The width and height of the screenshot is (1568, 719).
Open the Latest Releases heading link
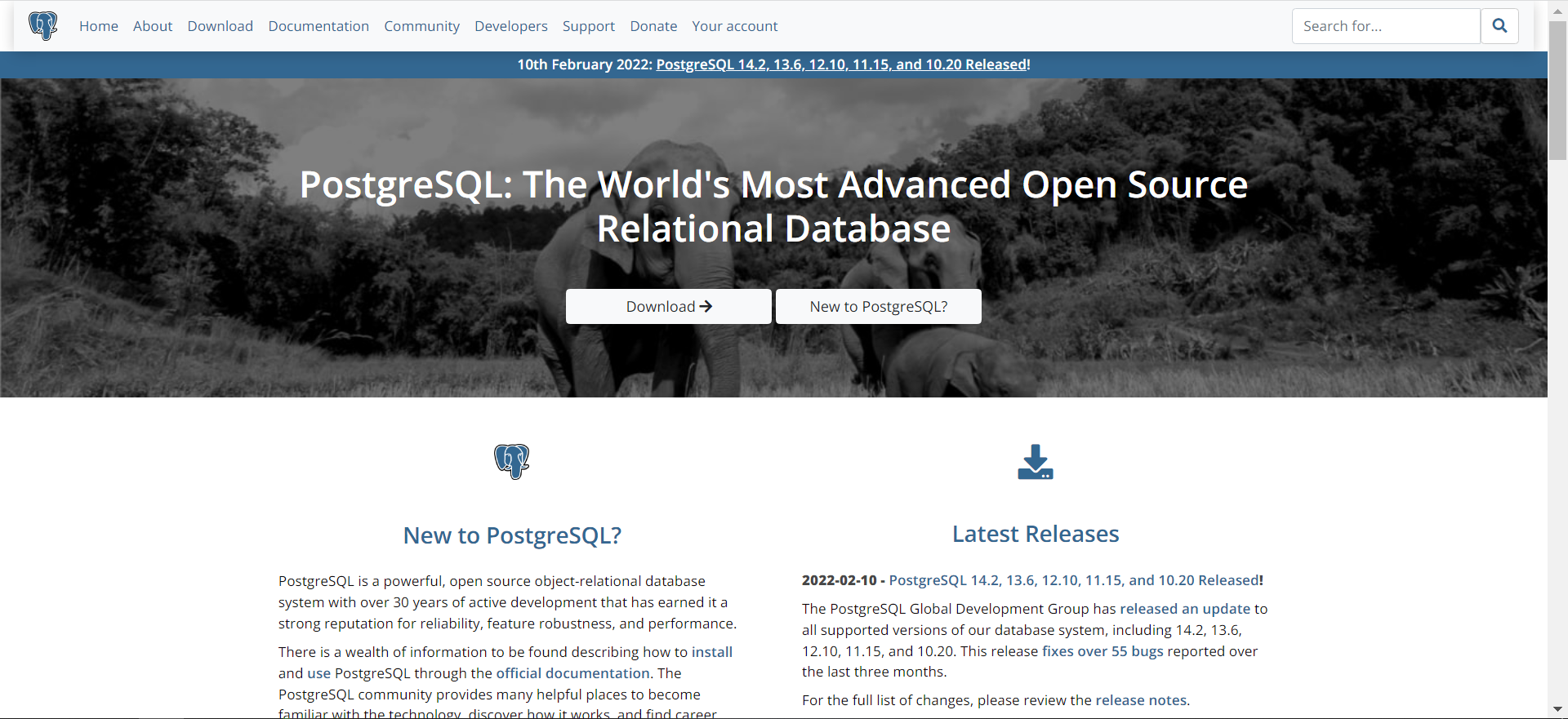[1036, 534]
